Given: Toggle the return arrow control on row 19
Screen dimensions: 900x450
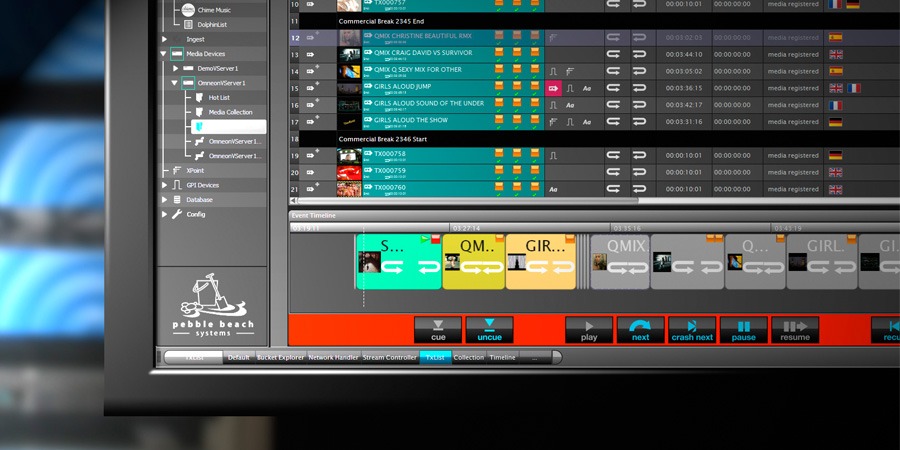Looking at the screenshot, I should pyautogui.click(x=639, y=156).
